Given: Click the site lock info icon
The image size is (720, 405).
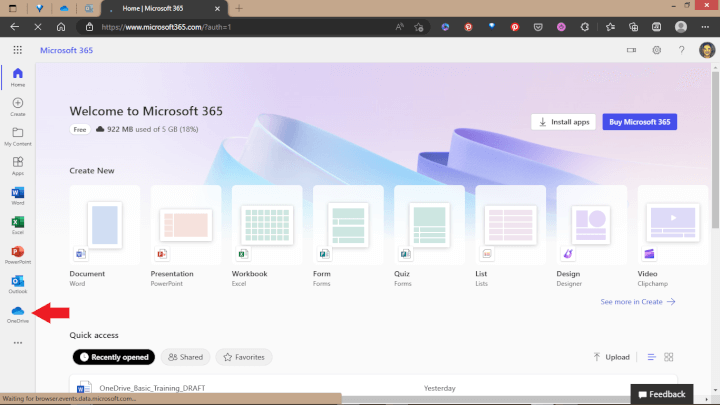Looking at the screenshot, I should (89, 27).
